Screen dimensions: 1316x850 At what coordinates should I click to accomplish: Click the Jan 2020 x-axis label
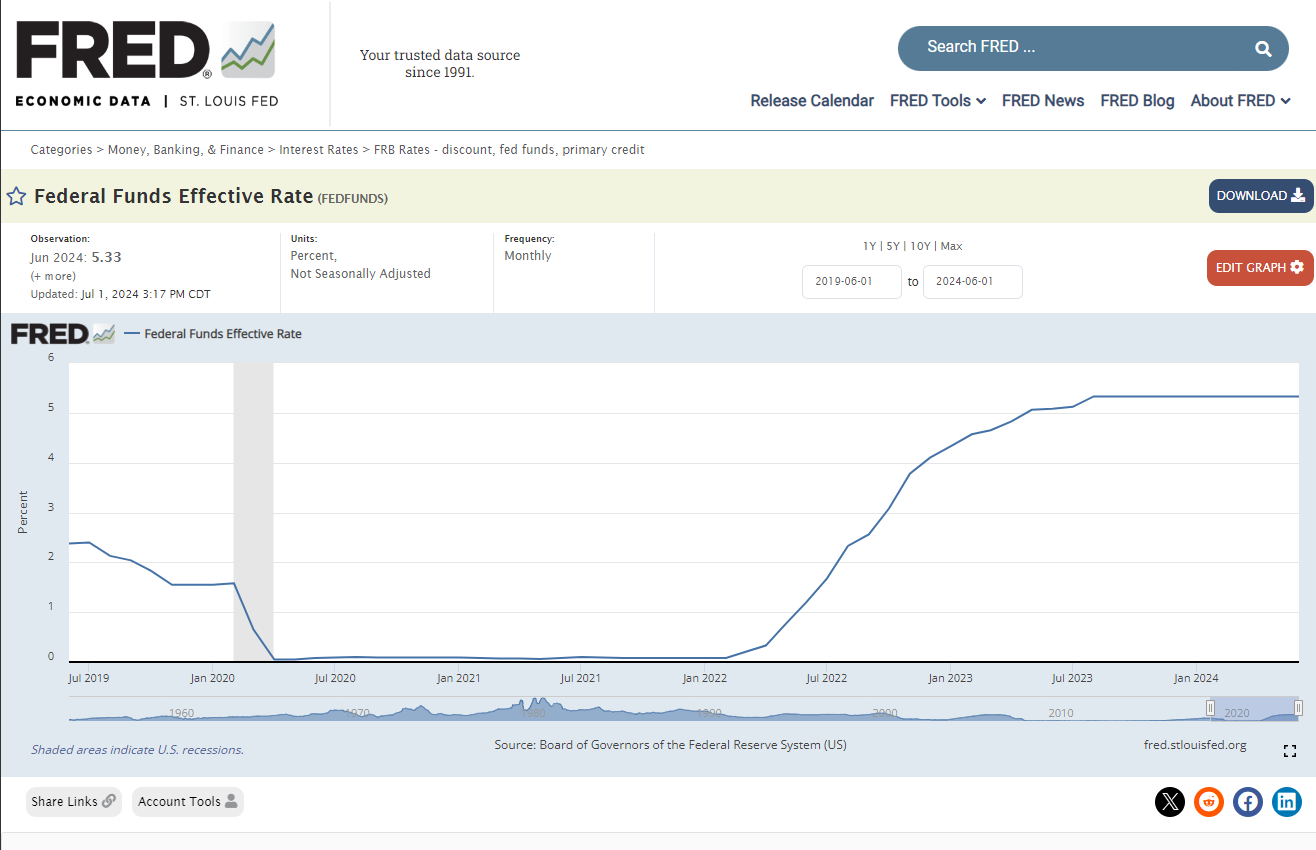[212, 678]
